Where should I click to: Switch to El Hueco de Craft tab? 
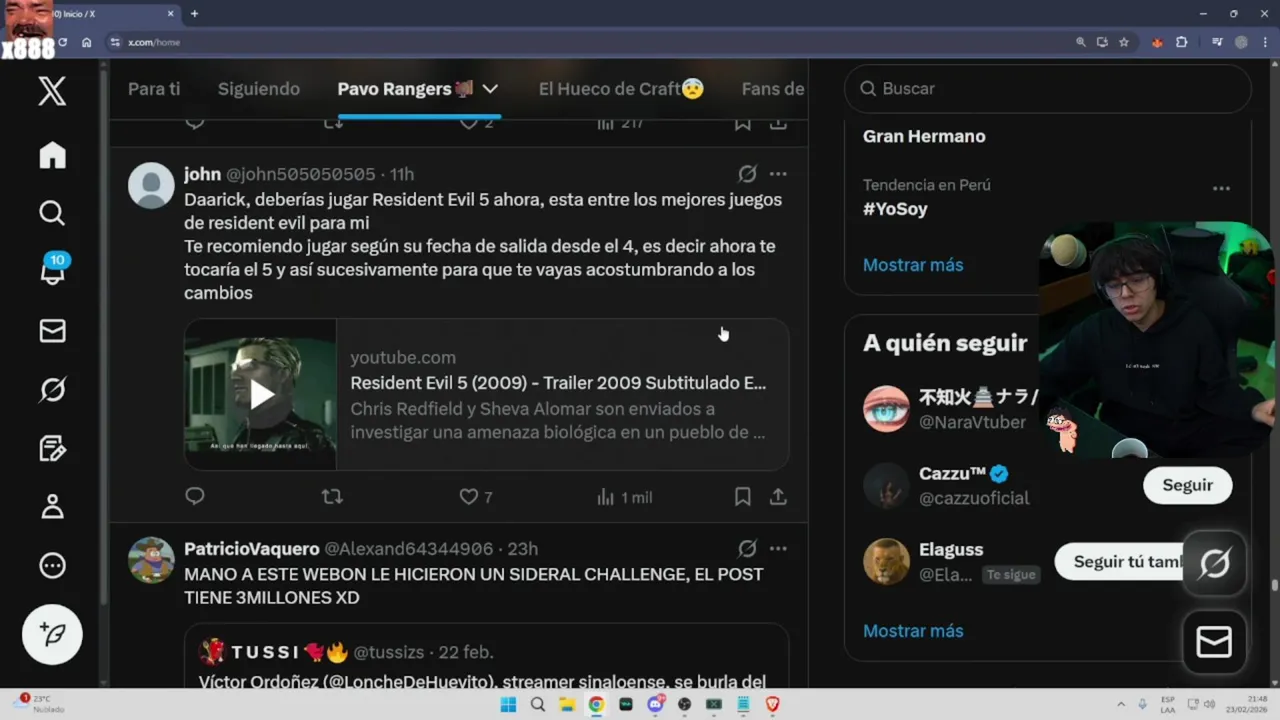[621, 89]
